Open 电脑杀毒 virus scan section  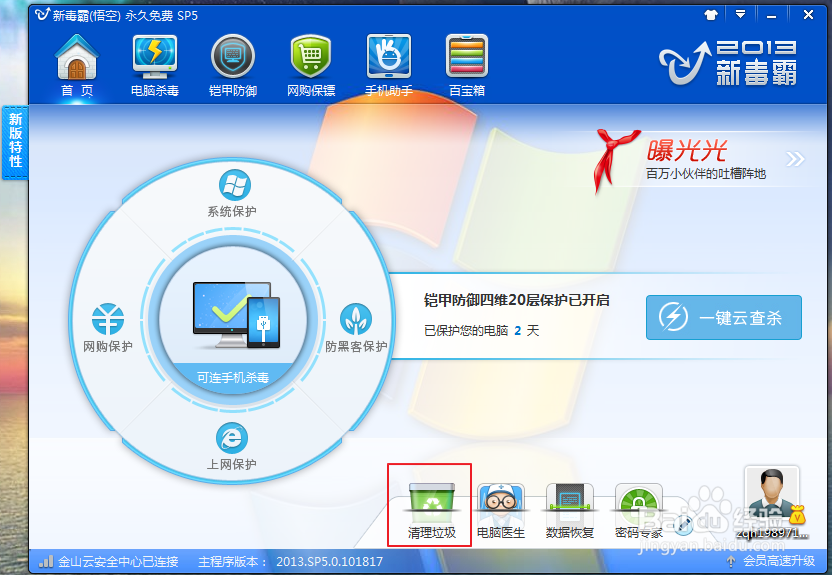coord(155,66)
